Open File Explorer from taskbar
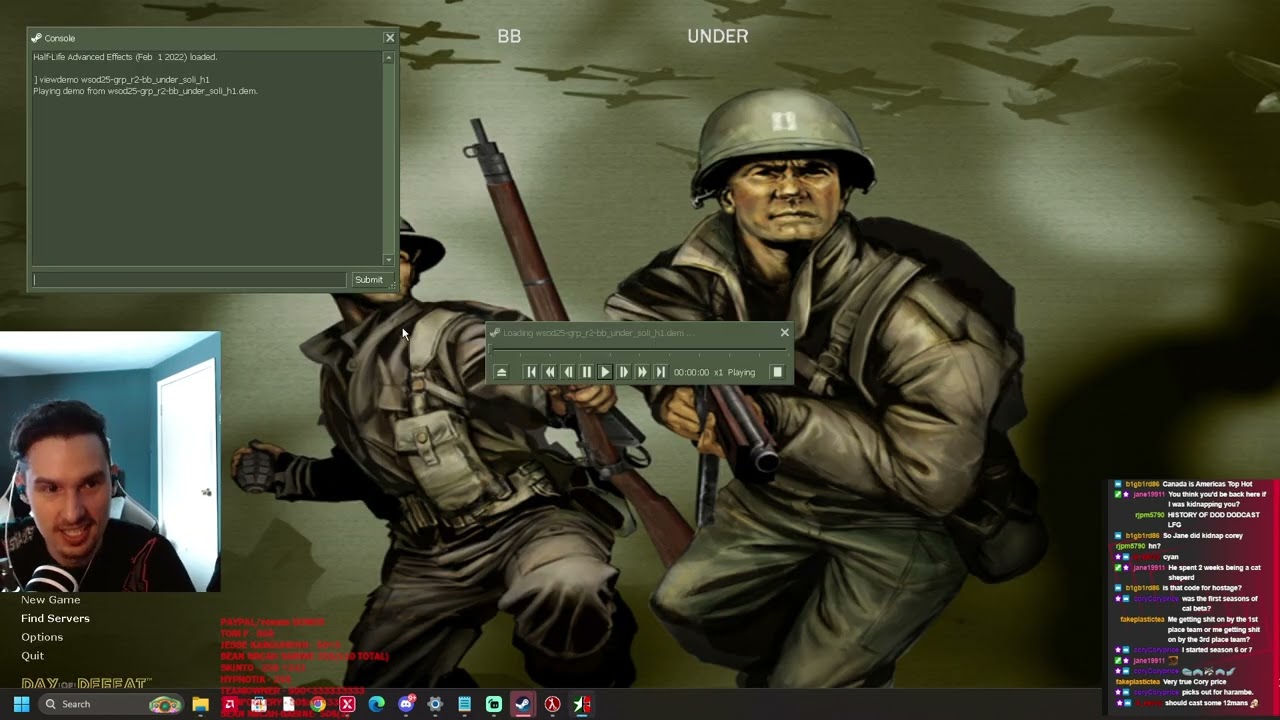This screenshot has height=720, width=1280. pos(200,704)
